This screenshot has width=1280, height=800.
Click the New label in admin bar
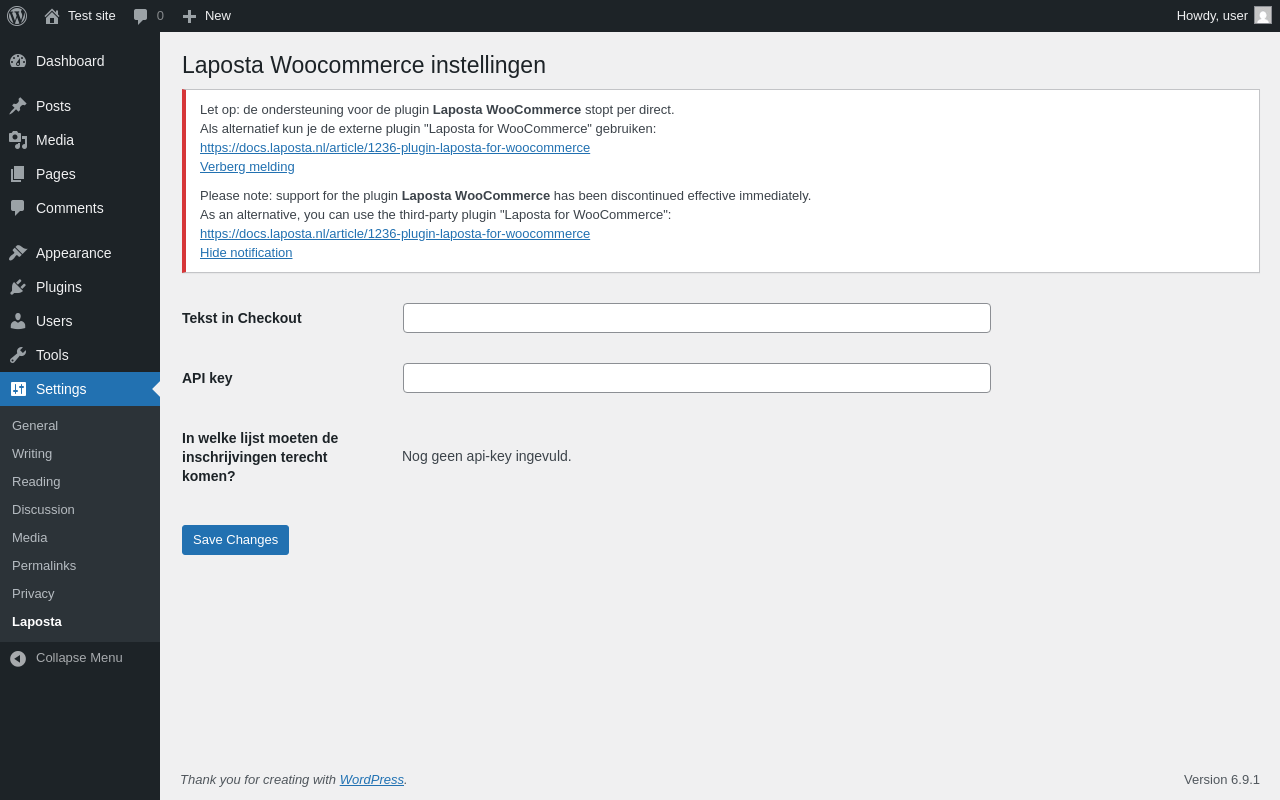(x=218, y=16)
